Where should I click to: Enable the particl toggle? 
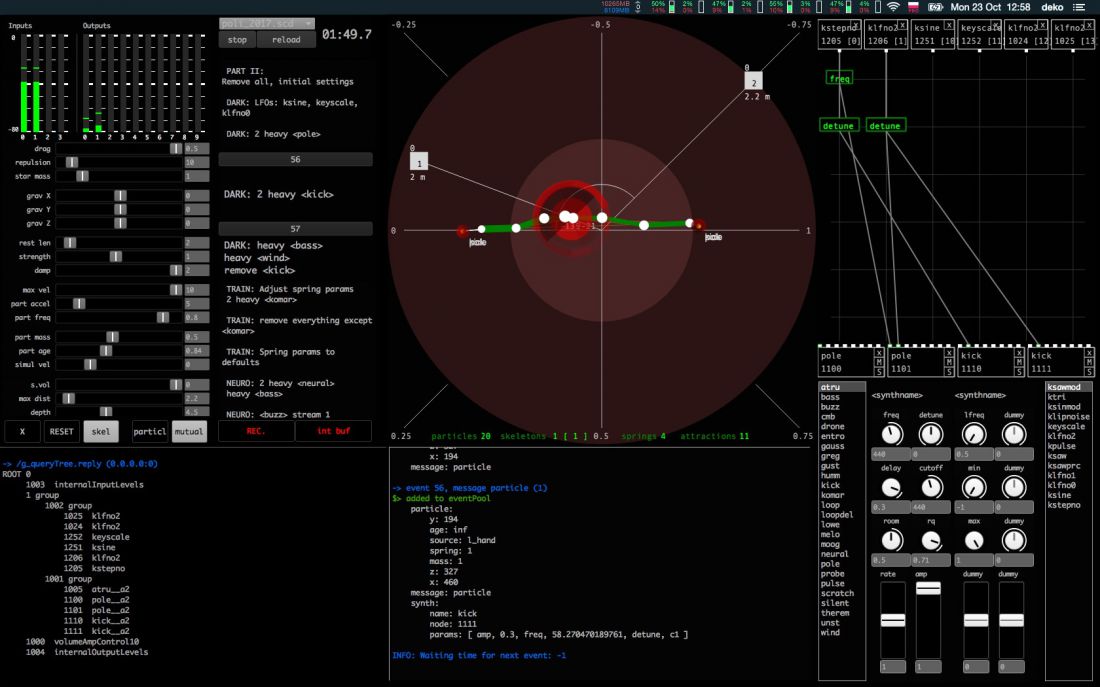click(x=150, y=432)
